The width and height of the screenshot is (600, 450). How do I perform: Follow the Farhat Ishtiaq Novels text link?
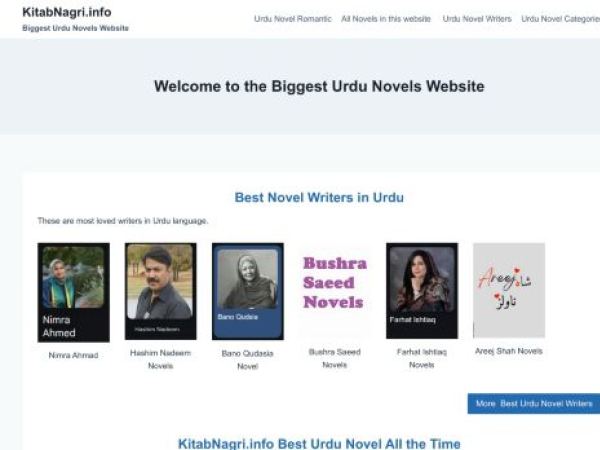coord(422,358)
